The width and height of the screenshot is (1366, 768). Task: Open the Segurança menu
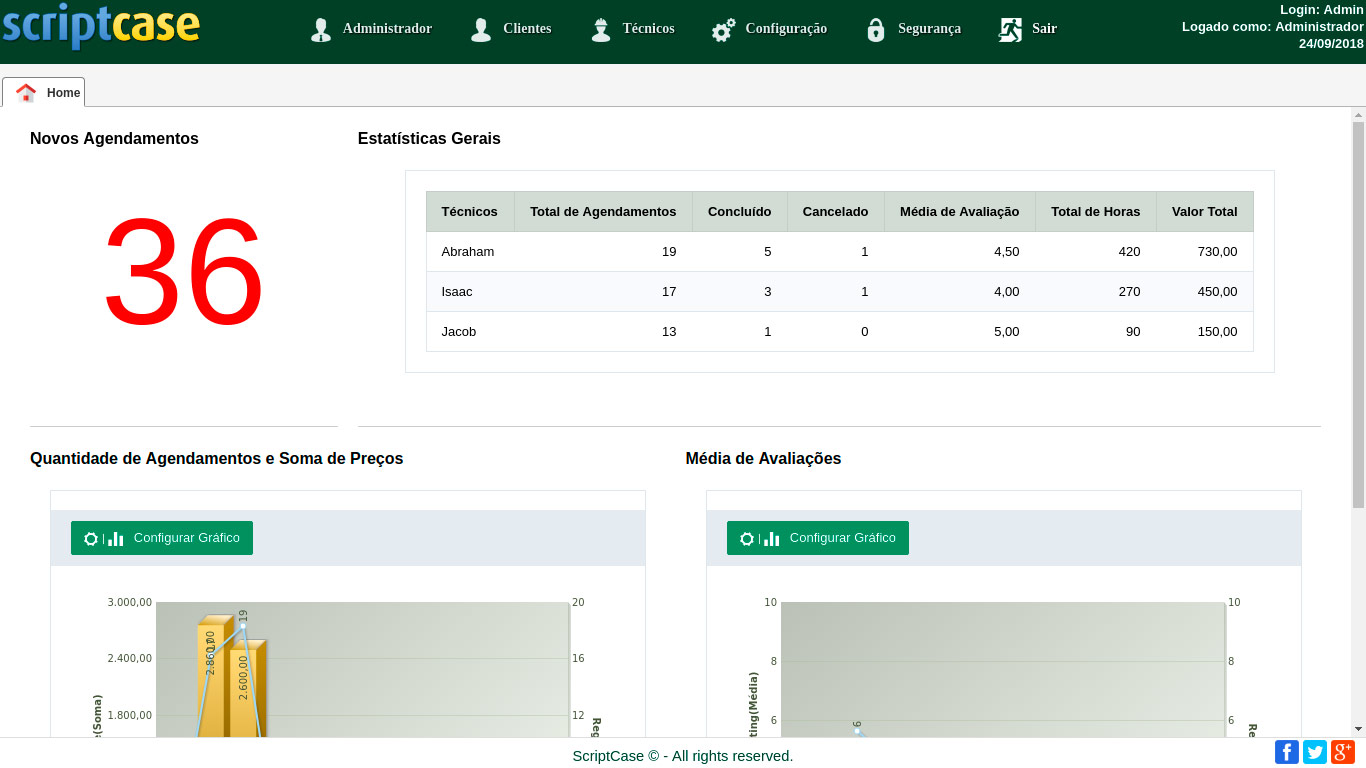tap(929, 29)
